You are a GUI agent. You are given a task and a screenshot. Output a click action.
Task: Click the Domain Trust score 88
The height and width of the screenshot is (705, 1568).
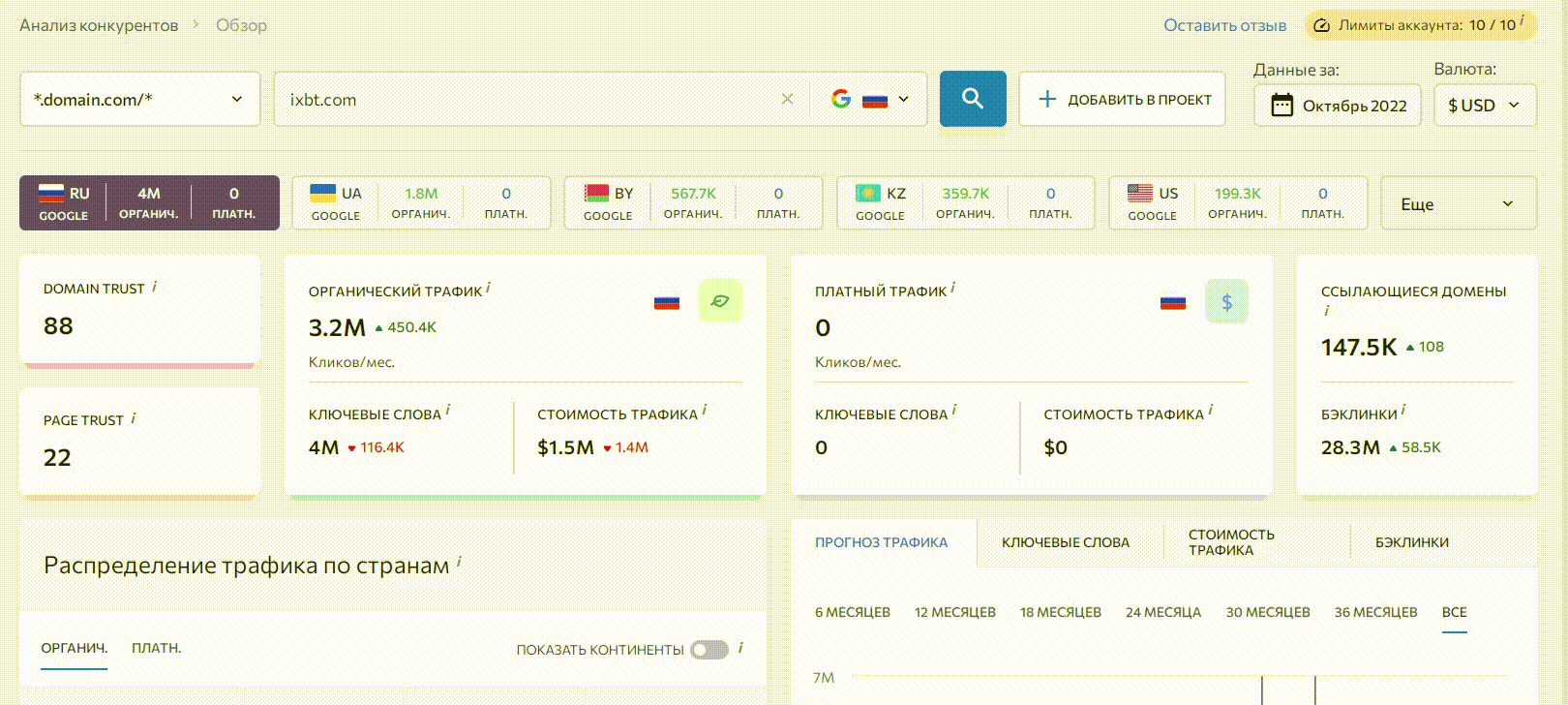58,326
